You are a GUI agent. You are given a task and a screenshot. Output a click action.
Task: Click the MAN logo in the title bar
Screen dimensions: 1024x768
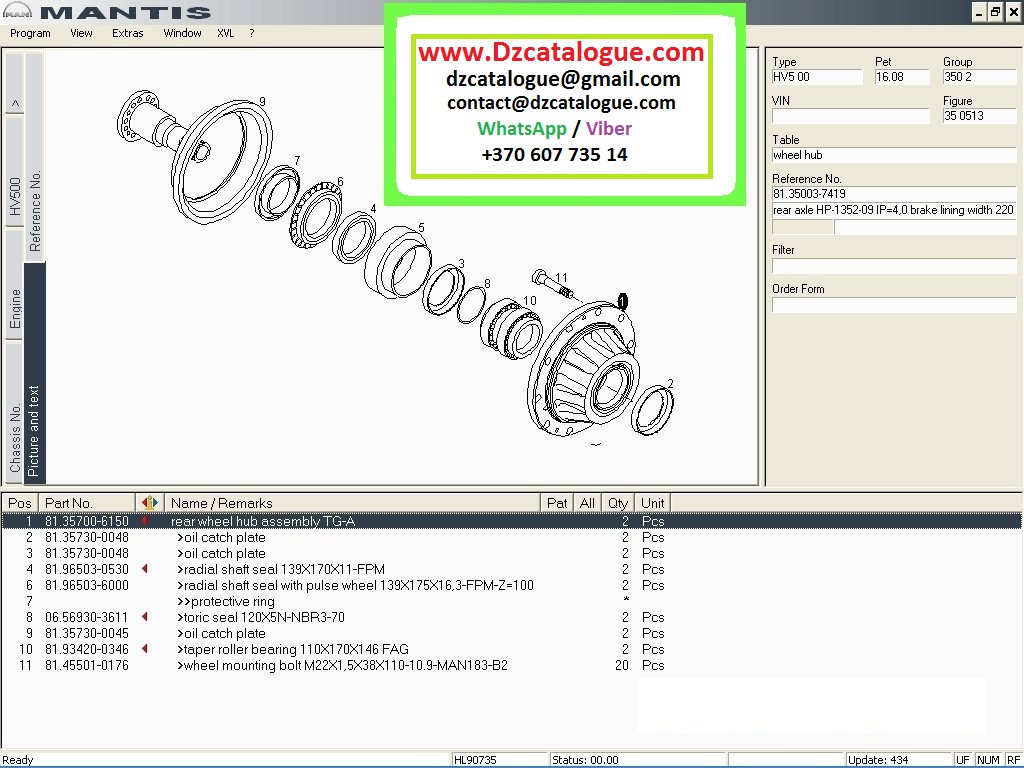17,12
